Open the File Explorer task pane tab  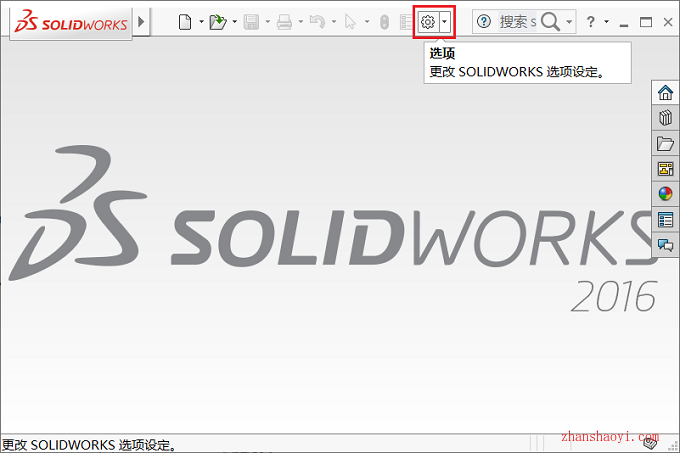(665, 143)
